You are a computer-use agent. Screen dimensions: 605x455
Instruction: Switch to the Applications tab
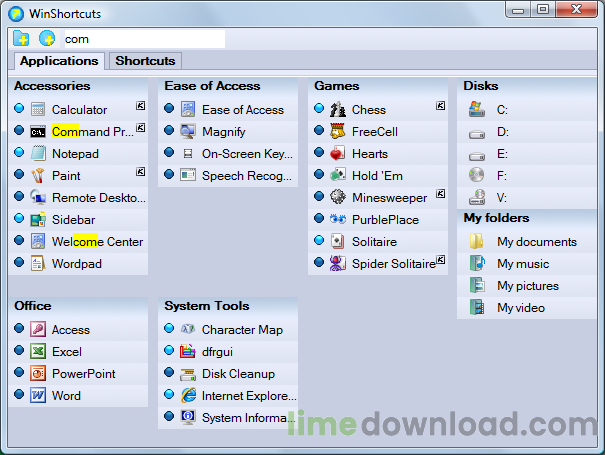click(x=59, y=61)
